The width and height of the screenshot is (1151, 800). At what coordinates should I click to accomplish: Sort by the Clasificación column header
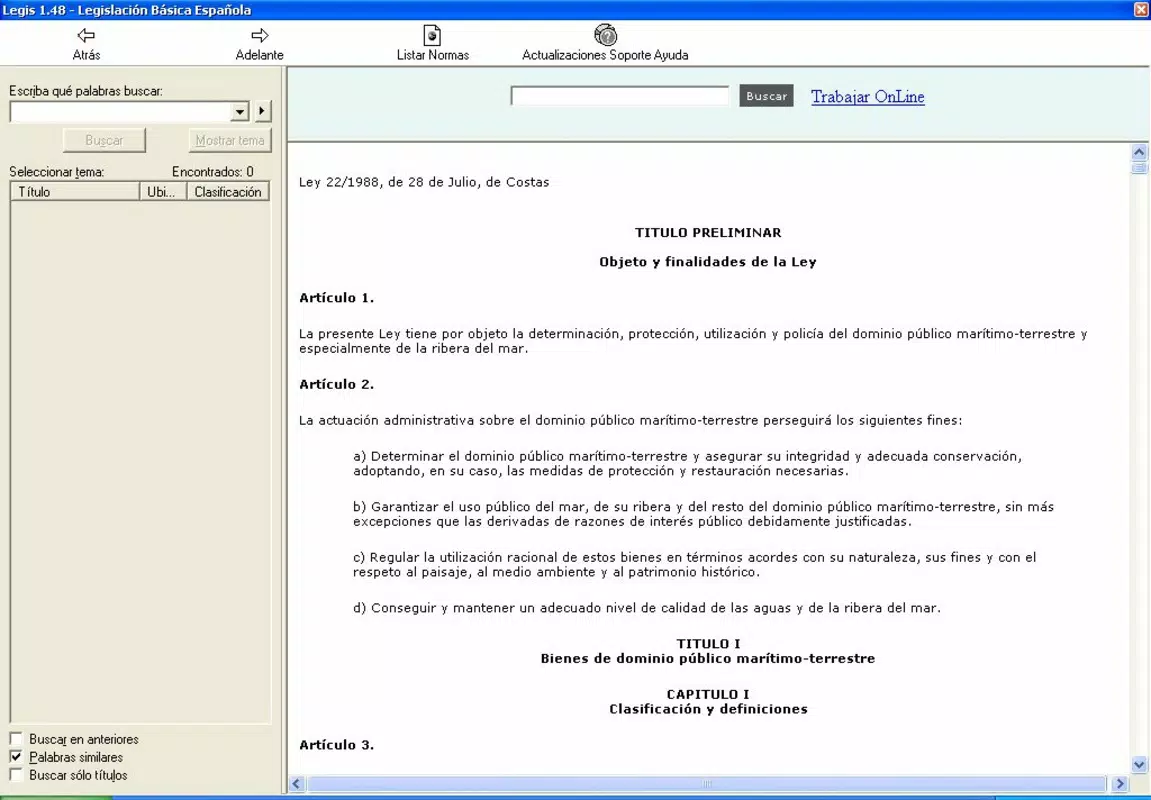(228, 192)
